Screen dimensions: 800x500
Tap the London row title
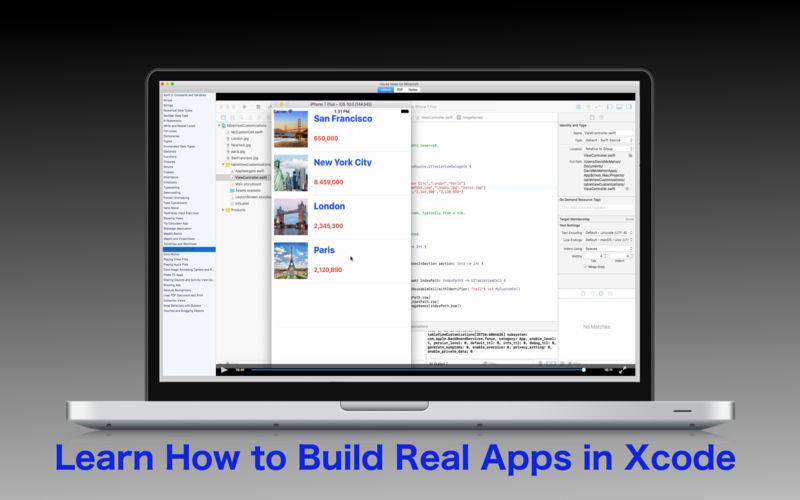[x=329, y=206]
